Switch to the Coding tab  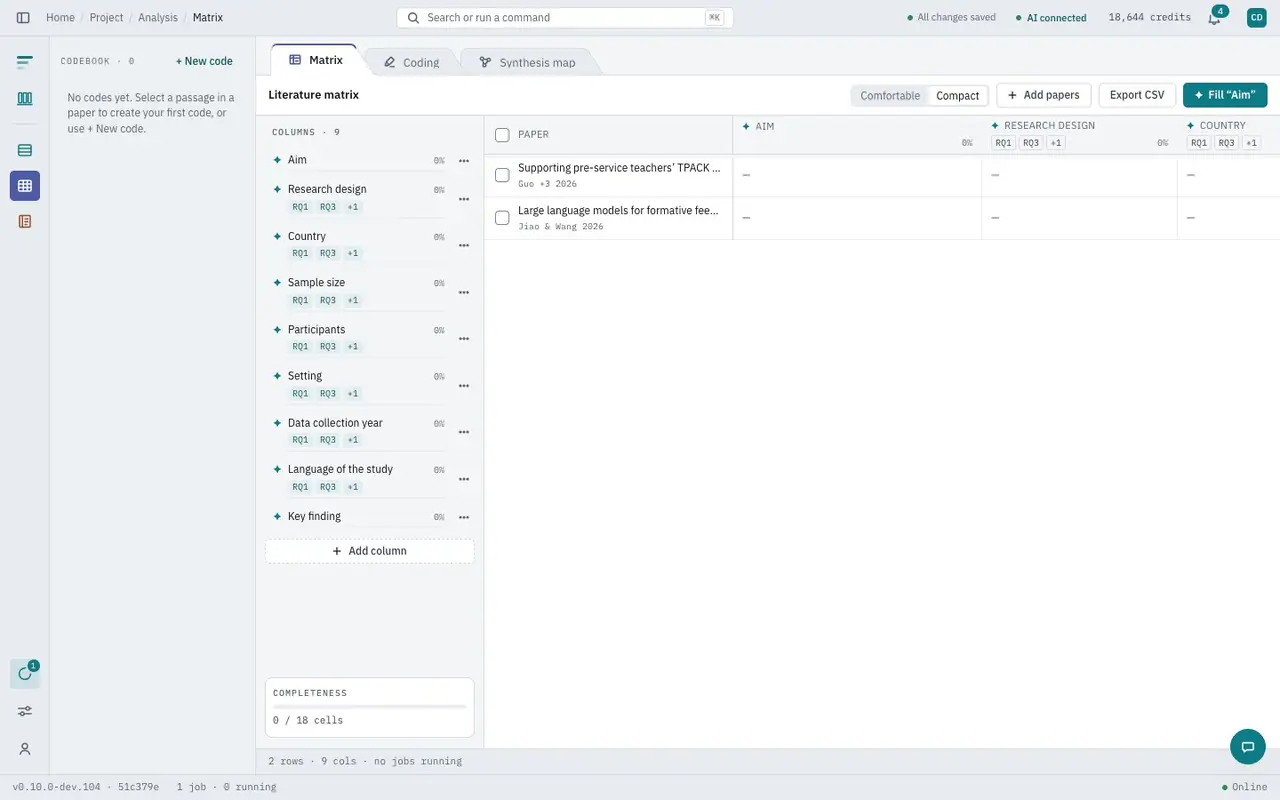click(411, 62)
